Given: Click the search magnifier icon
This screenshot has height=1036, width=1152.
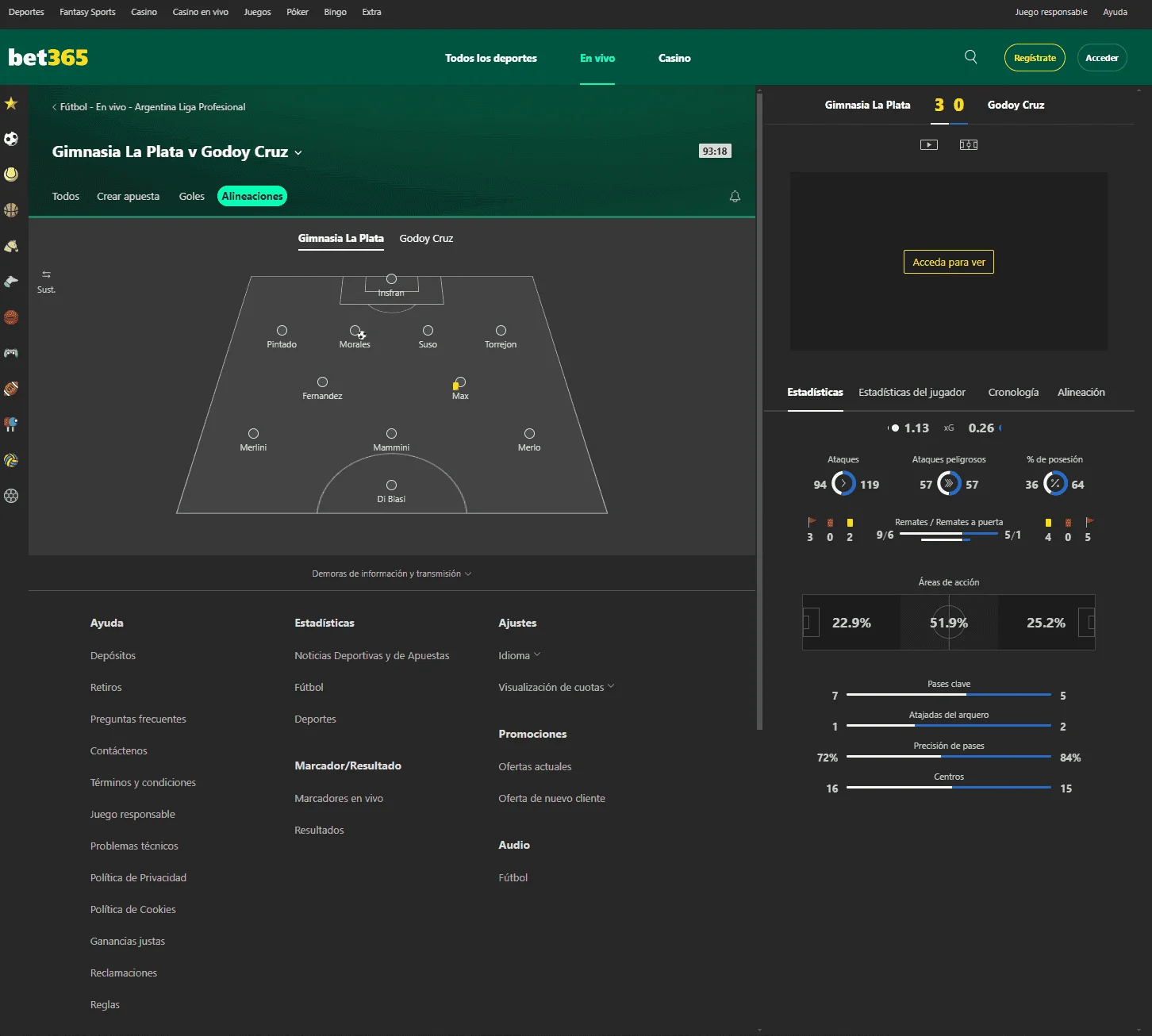Looking at the screenshot, I should pos(970,57).
